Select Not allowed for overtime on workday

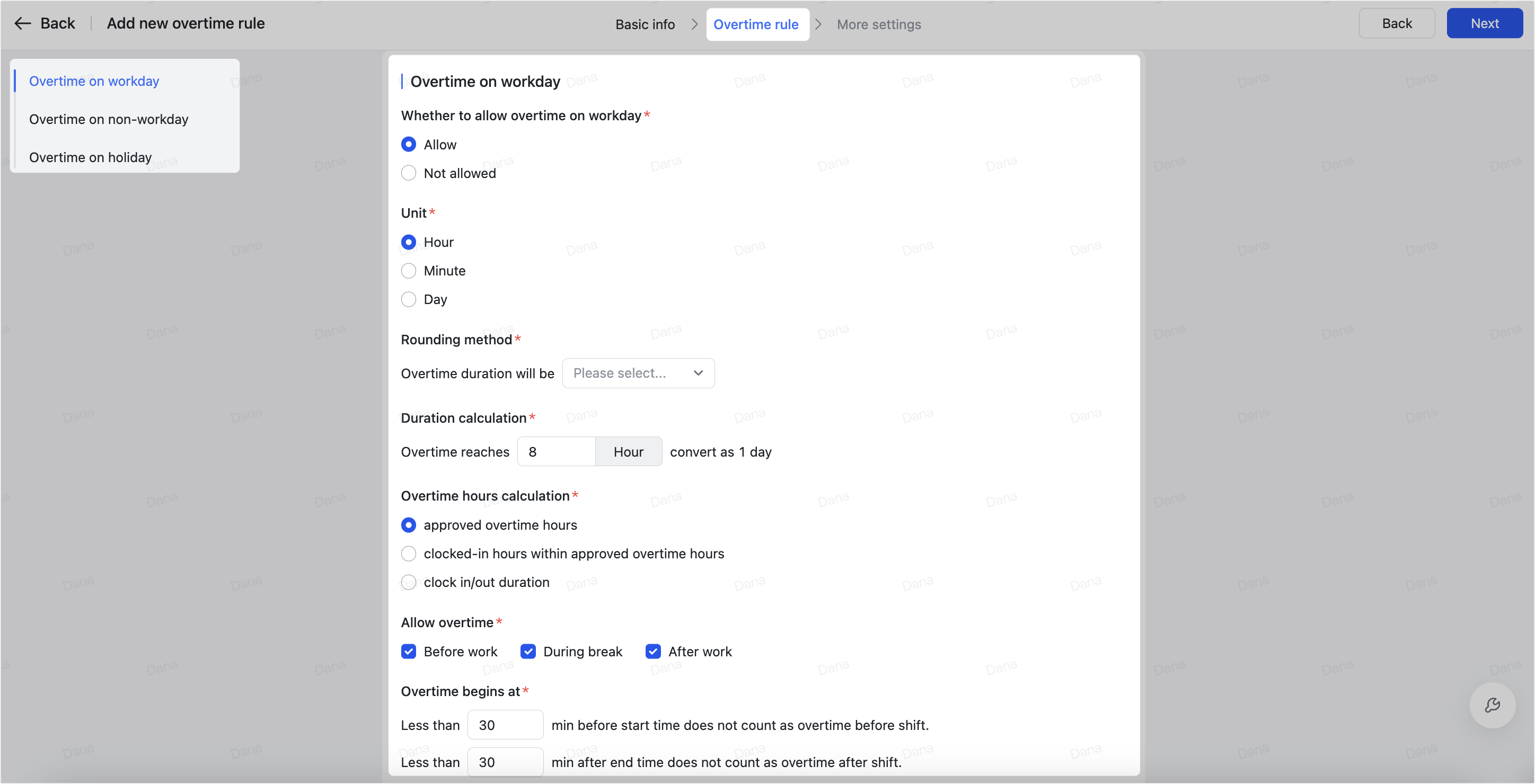click(x=409, y=173)
